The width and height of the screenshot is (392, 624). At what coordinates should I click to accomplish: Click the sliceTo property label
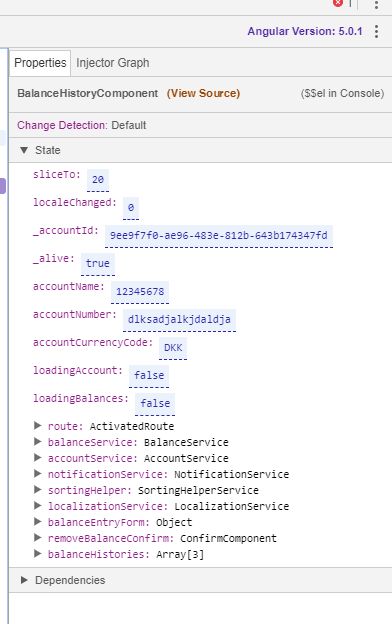(57, 175)
